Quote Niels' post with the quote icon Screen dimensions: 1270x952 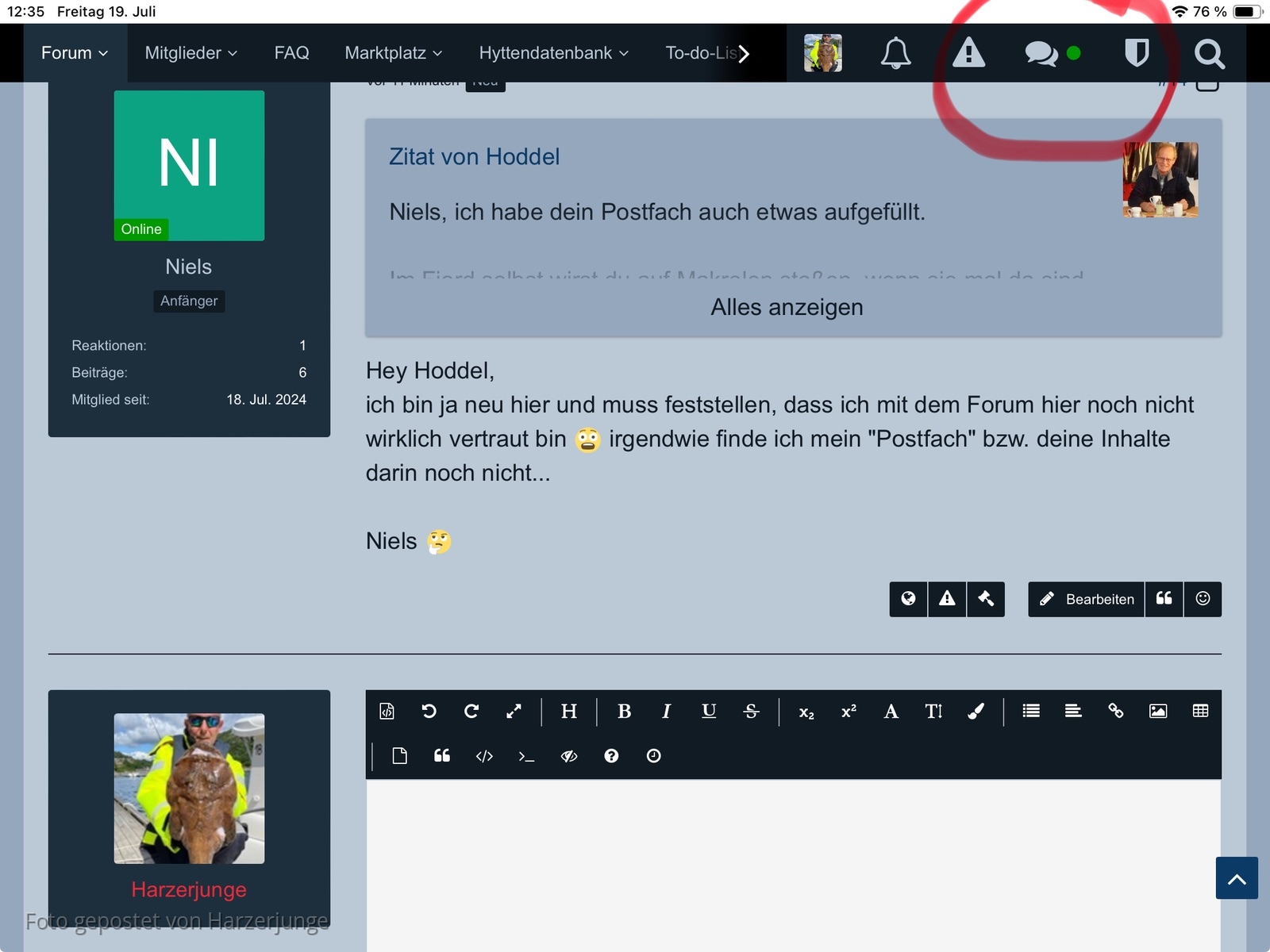click(x=1164, y=599)
